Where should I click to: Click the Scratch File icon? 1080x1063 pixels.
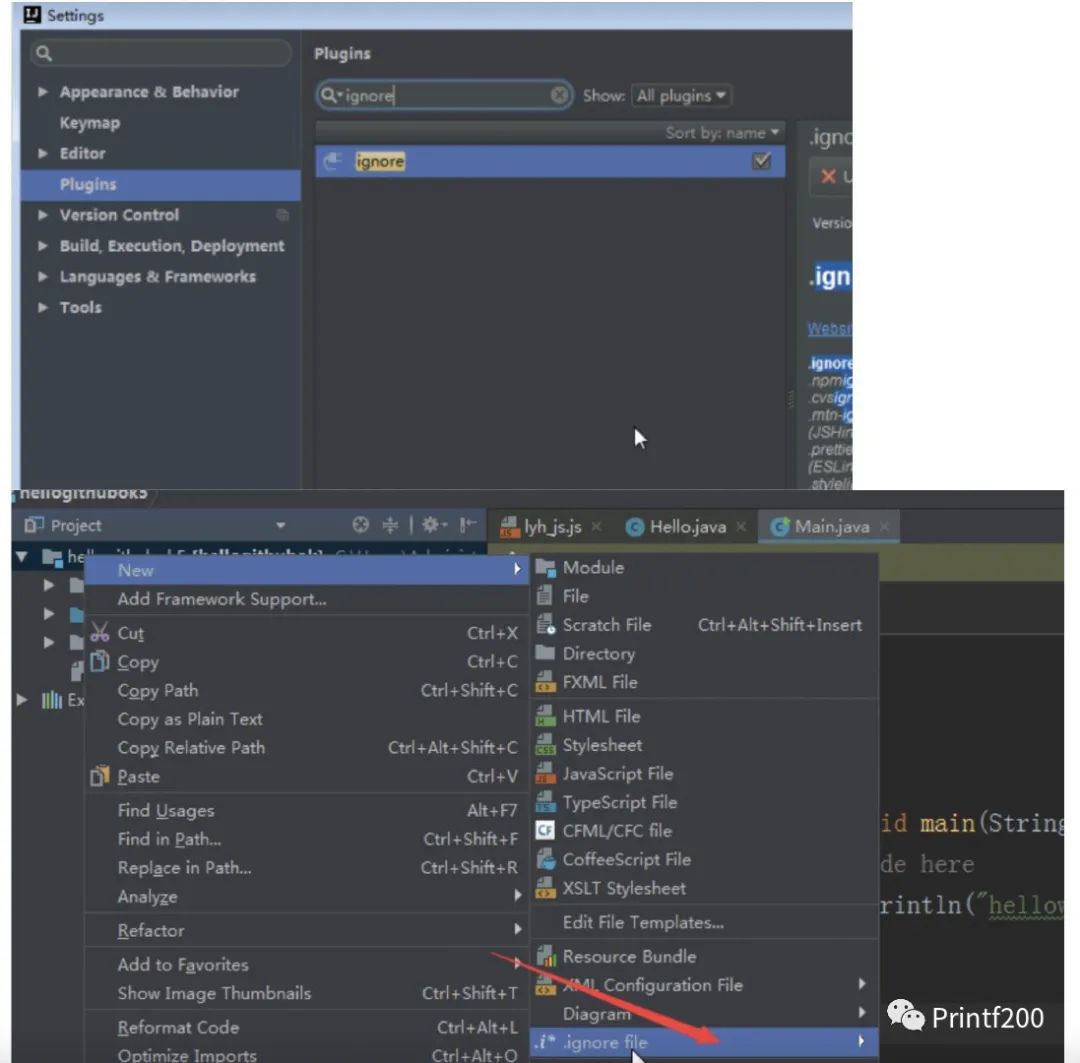[x=546, y=625]
